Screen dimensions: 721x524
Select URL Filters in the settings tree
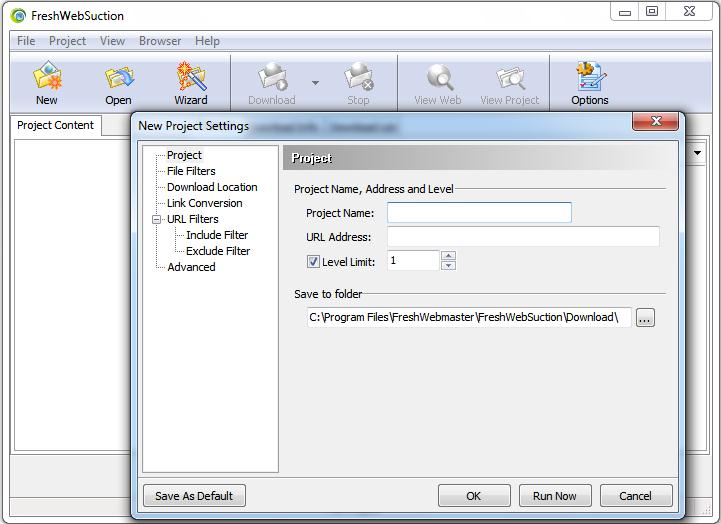(x=193, y=219)
